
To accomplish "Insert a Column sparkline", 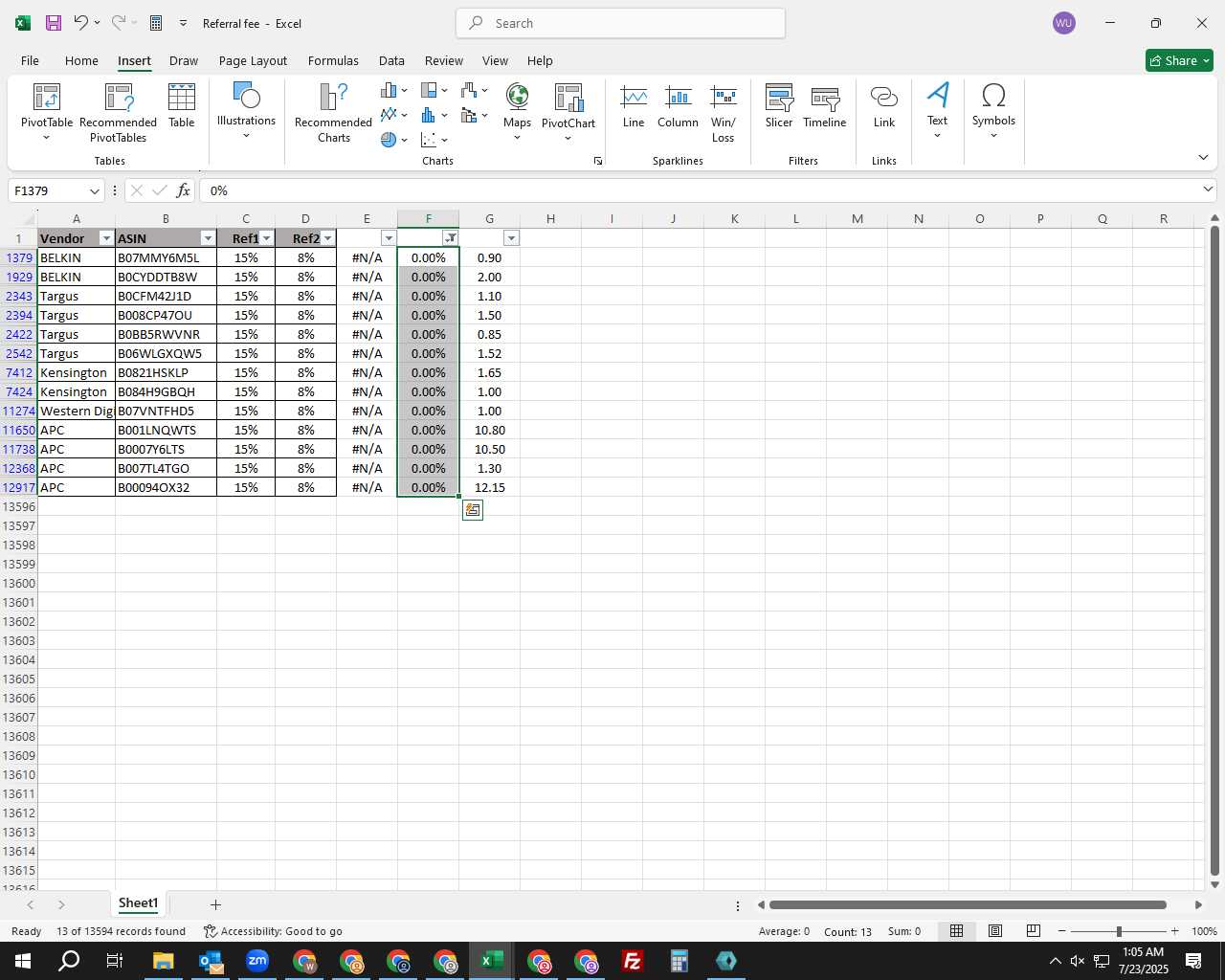I will (678, 105).
